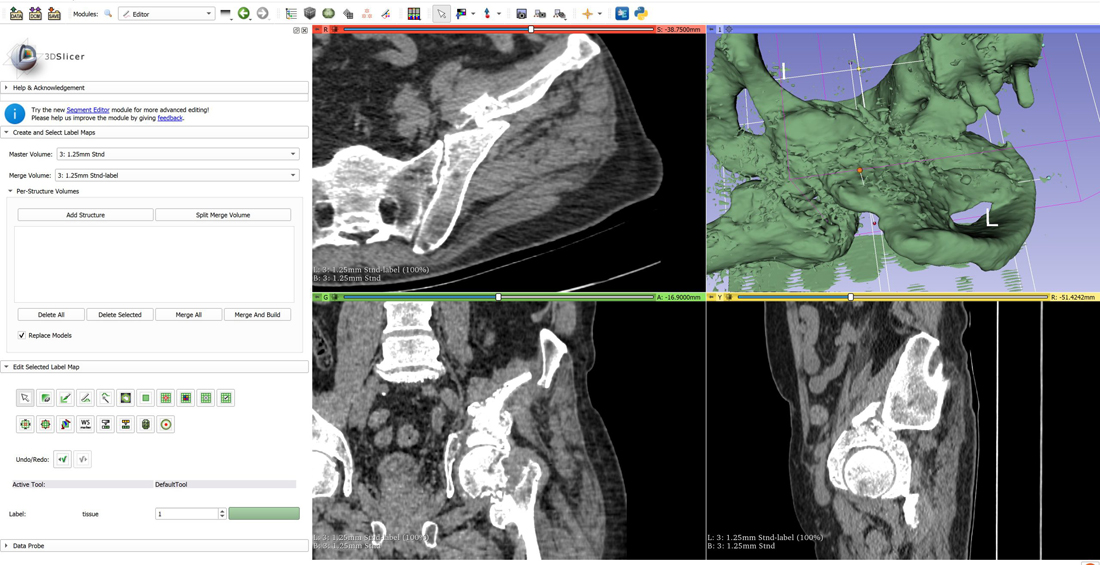Viewport: 1100px width, 565px height.
Task: Click the Extension Manager icon
Action: click(x=622, y=14)
